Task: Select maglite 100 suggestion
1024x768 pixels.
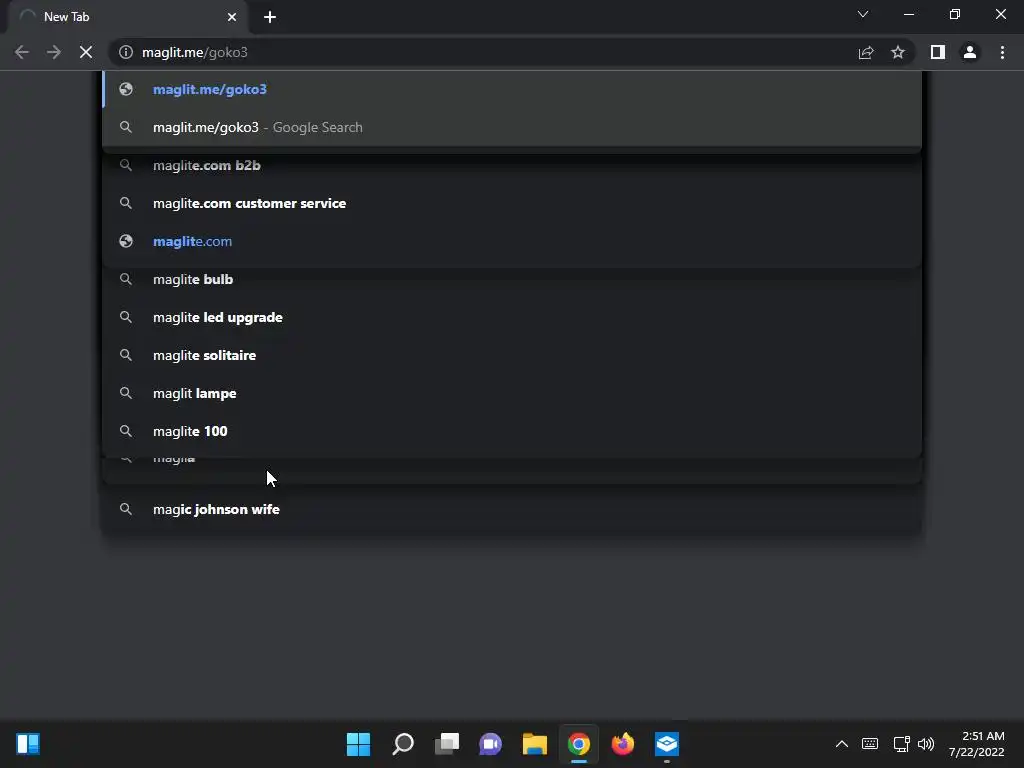Action: point(512,431)
